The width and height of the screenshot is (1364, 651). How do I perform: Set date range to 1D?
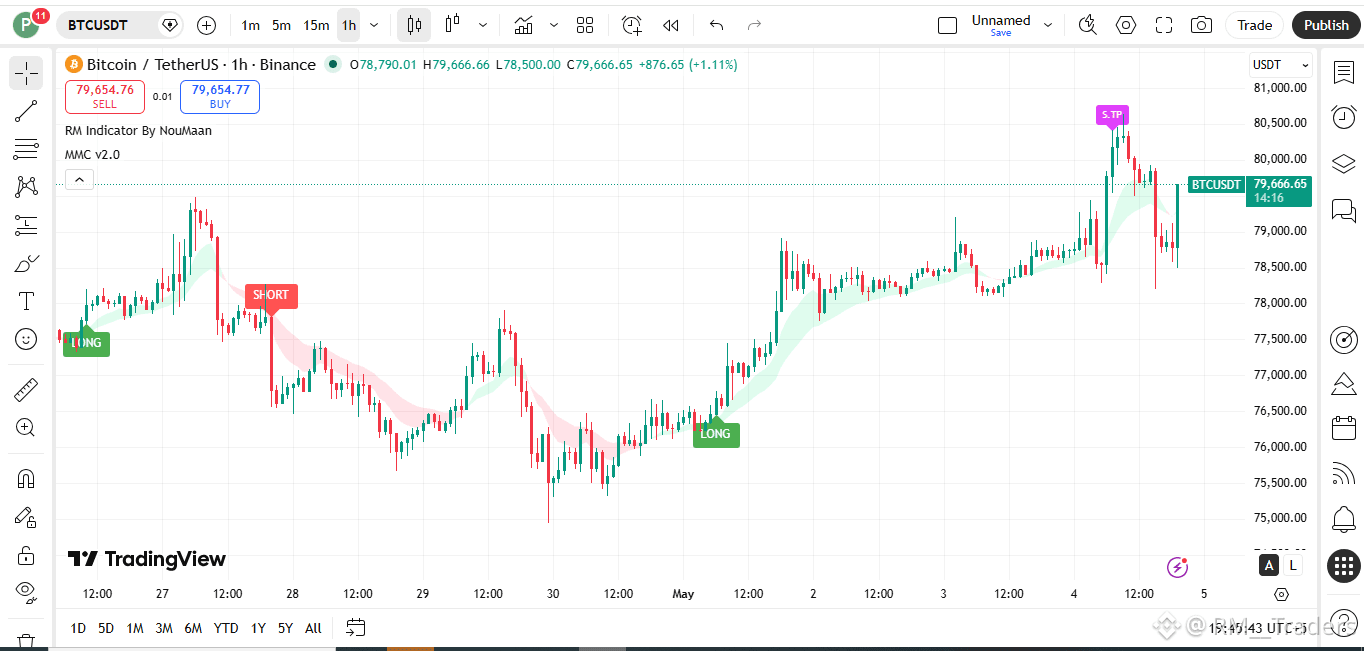point(78,628)
